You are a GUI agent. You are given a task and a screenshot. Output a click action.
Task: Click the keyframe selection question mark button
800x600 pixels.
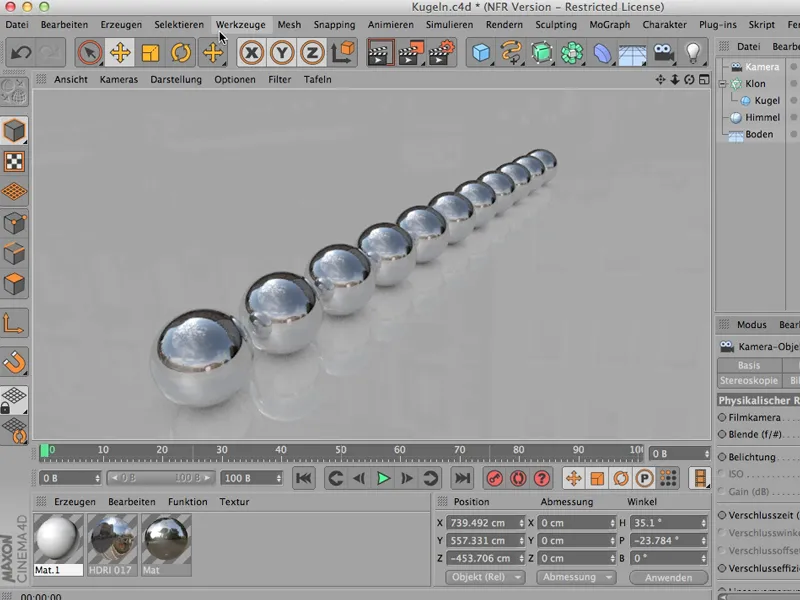pyautogui.click(x=541, y=478)
